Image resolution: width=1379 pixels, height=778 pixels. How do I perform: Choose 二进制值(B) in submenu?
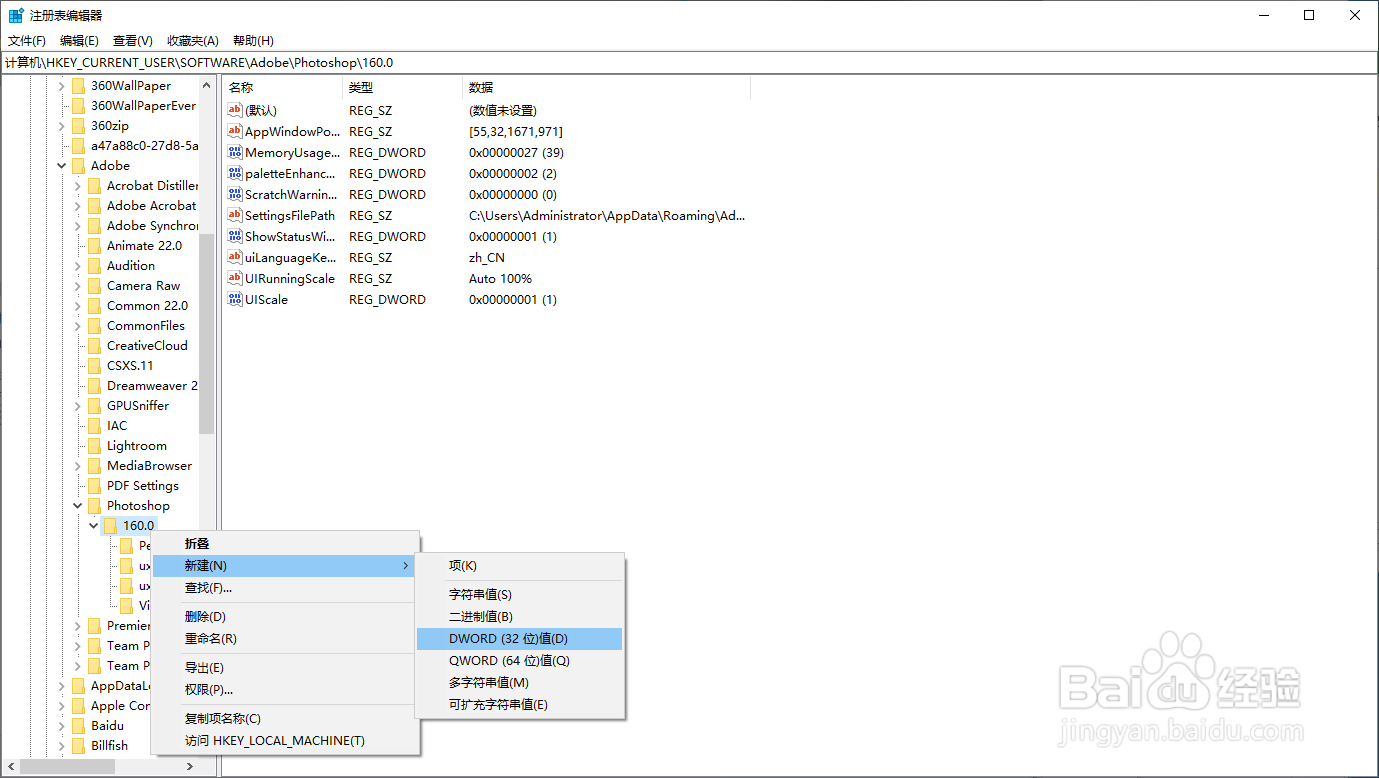tap(520, 617)
